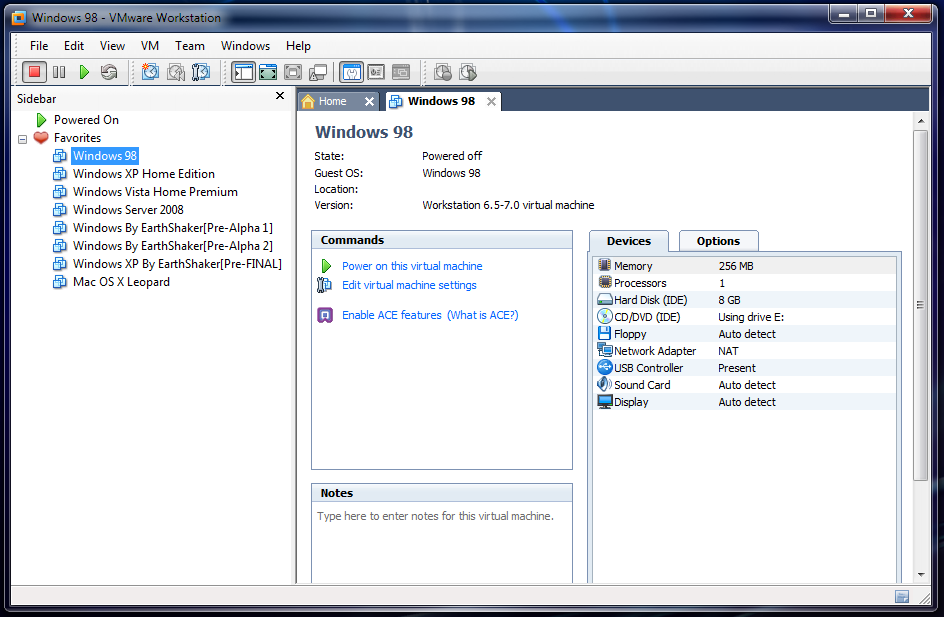Select Powered On in the sidebar
Image resolution: width=944 pixels, height=617 pixels.
(x=86, y=120)
